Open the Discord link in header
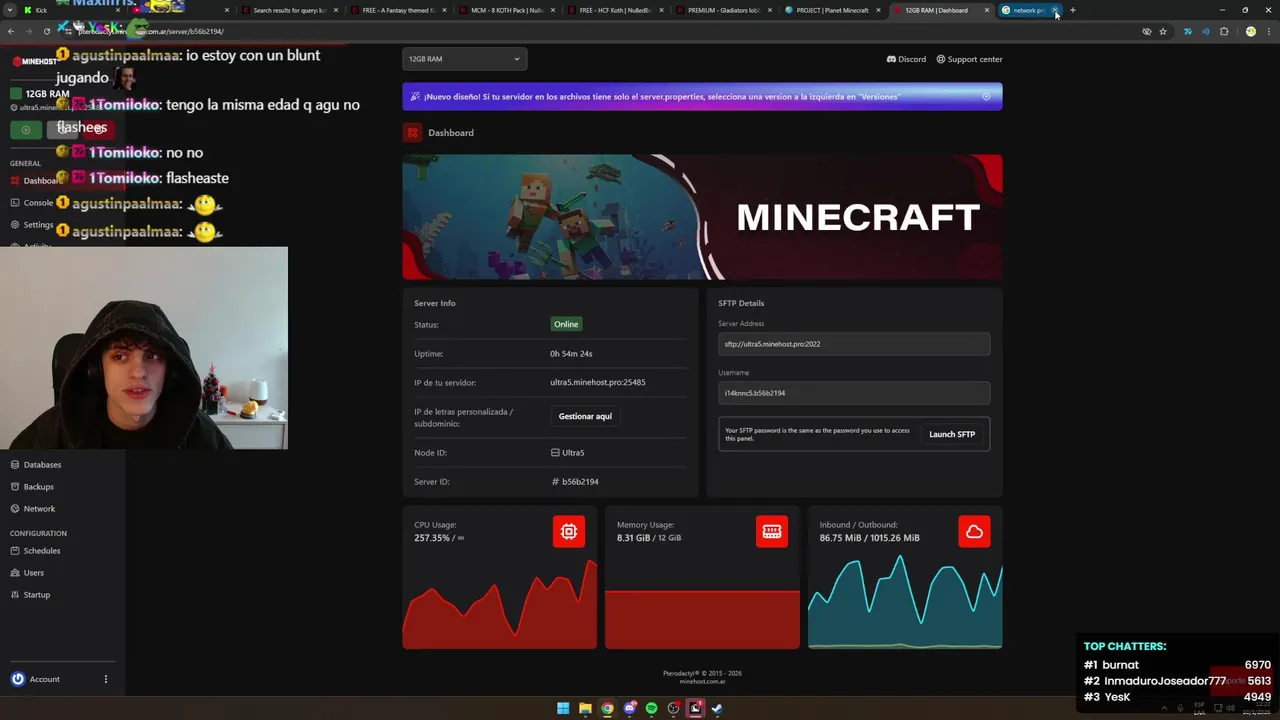Viewport: 1280px width, 720px height. (906, 59)
